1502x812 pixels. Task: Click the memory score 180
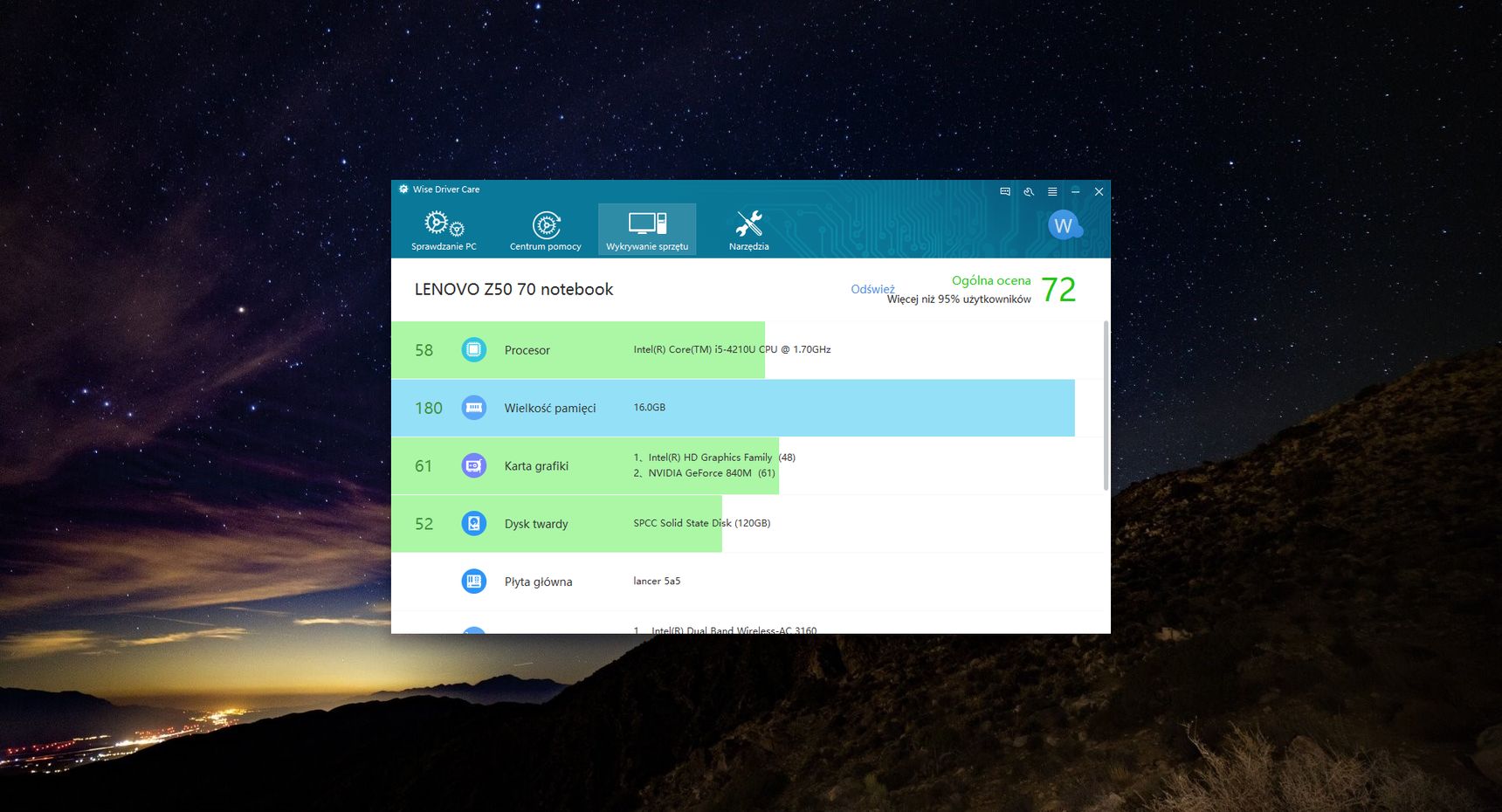pos(429,408)
